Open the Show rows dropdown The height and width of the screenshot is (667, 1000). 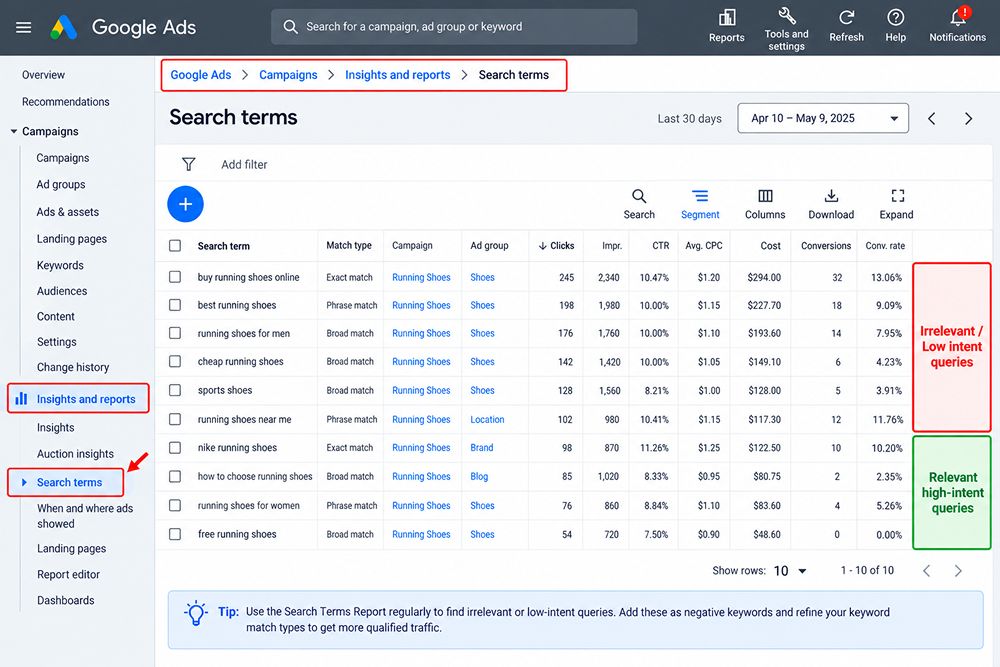point(790,571)
